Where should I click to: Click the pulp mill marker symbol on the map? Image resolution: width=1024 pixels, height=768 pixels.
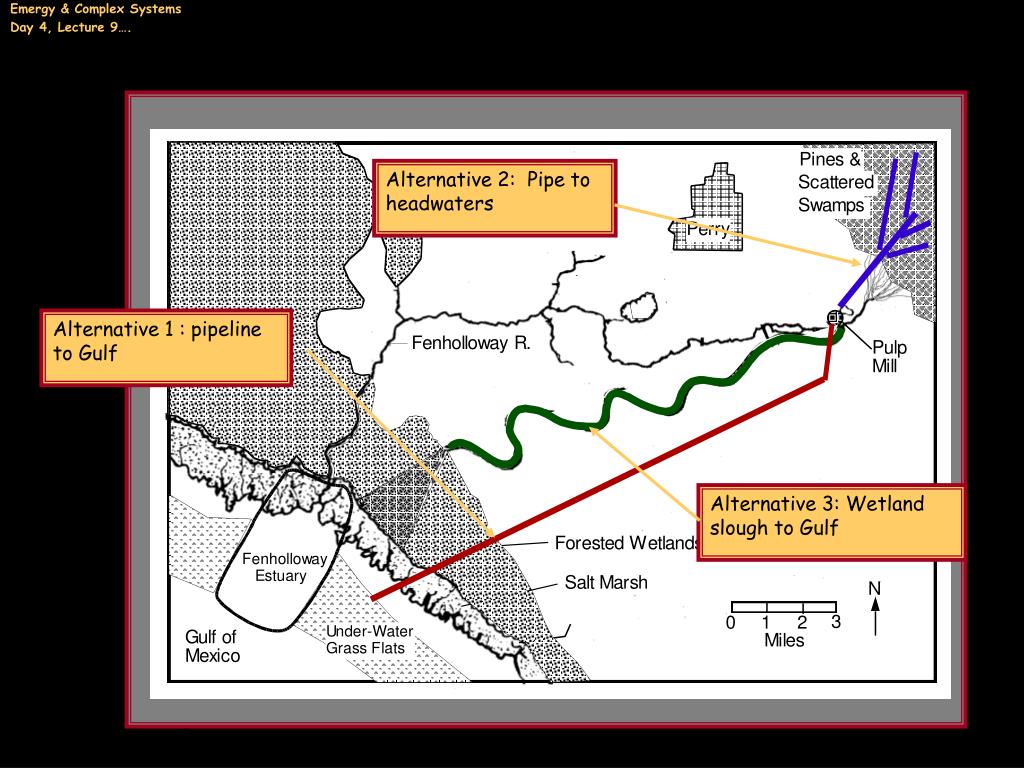tap(834, 318)
